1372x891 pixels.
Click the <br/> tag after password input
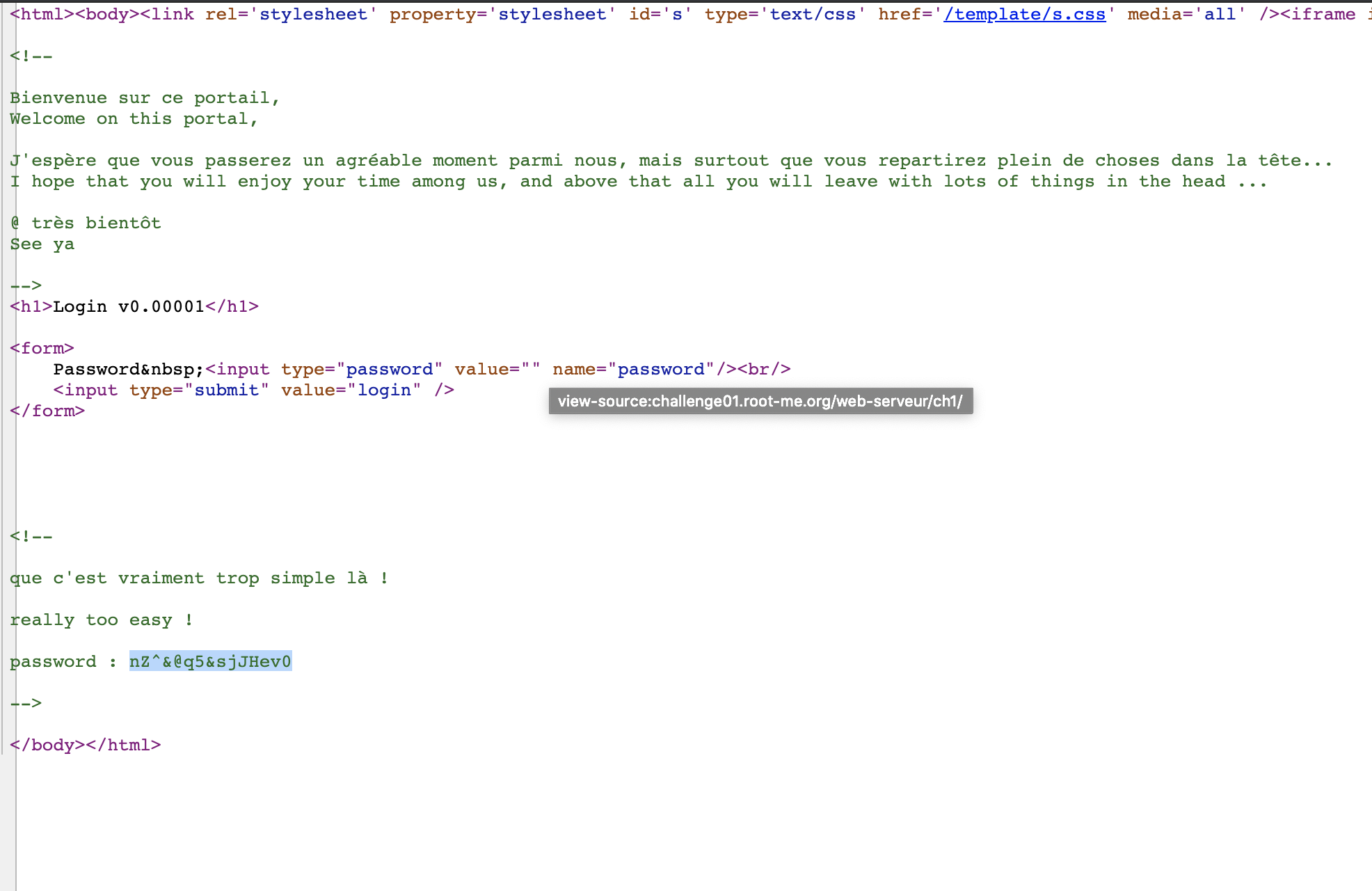pyautogui.click(x=765, y=370)
